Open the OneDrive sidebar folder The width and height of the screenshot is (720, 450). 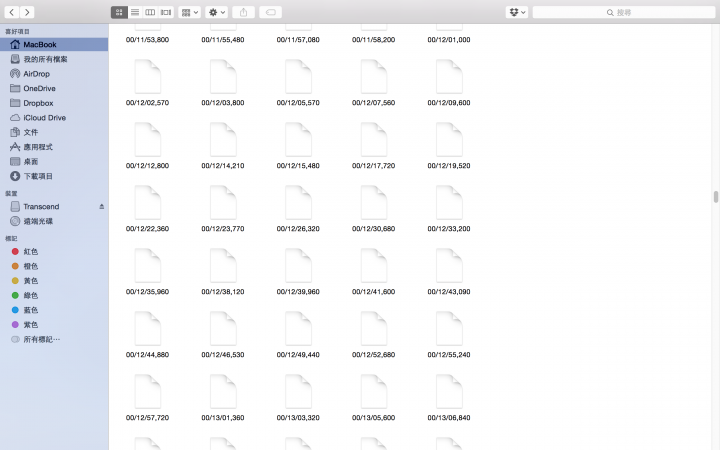[x=54, y=89]
